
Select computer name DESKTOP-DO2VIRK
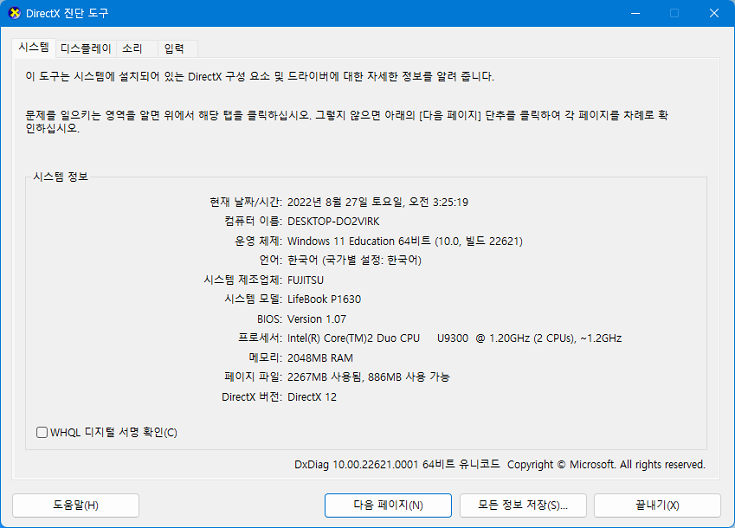333,221
